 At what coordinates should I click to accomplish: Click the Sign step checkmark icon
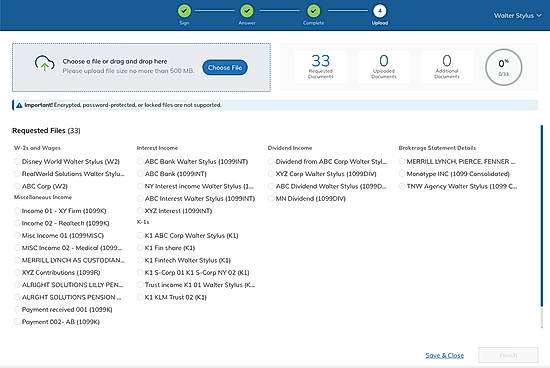(184, 11)
